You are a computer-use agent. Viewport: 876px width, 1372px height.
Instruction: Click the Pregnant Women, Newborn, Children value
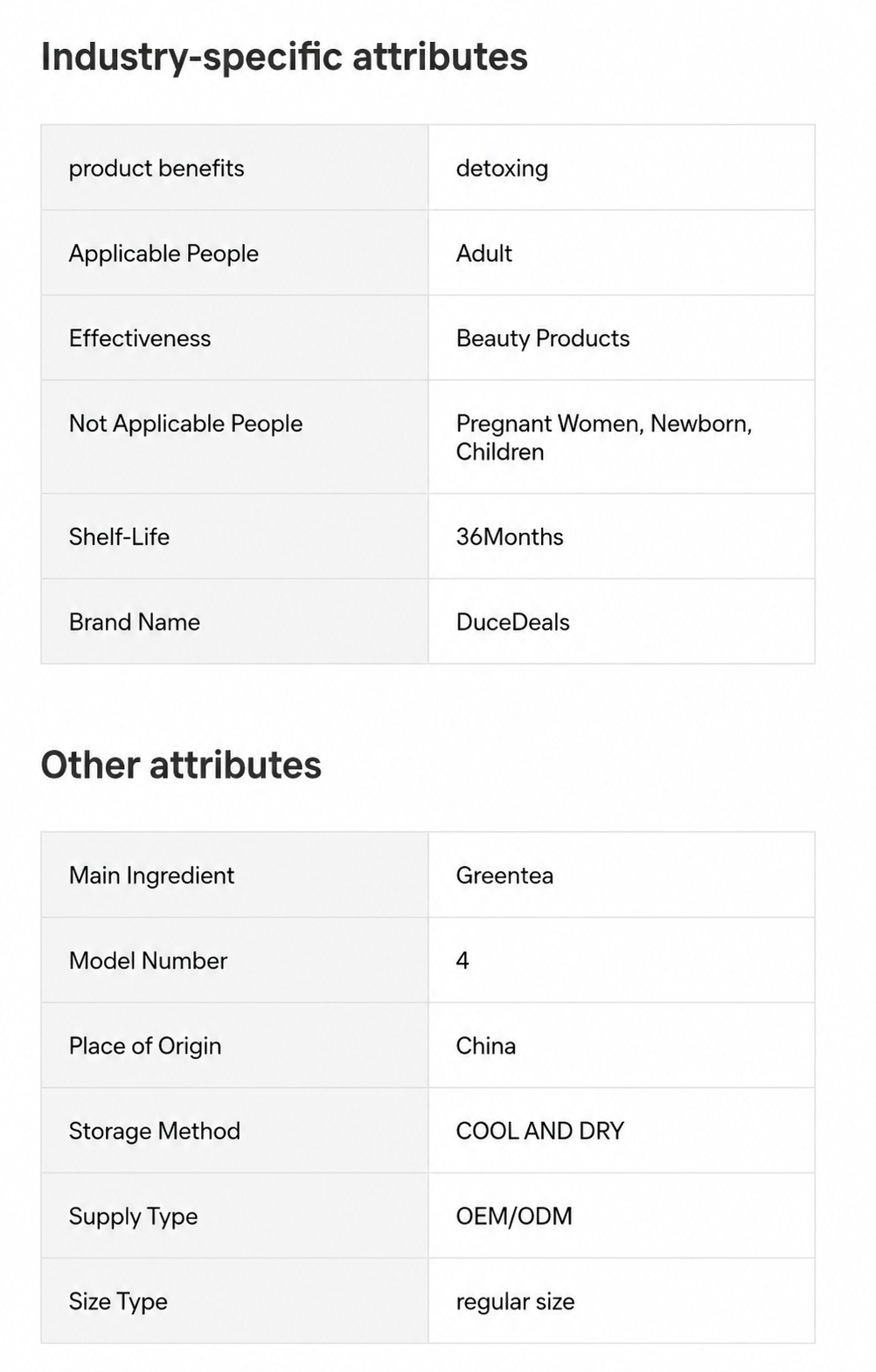coord(604,438)
